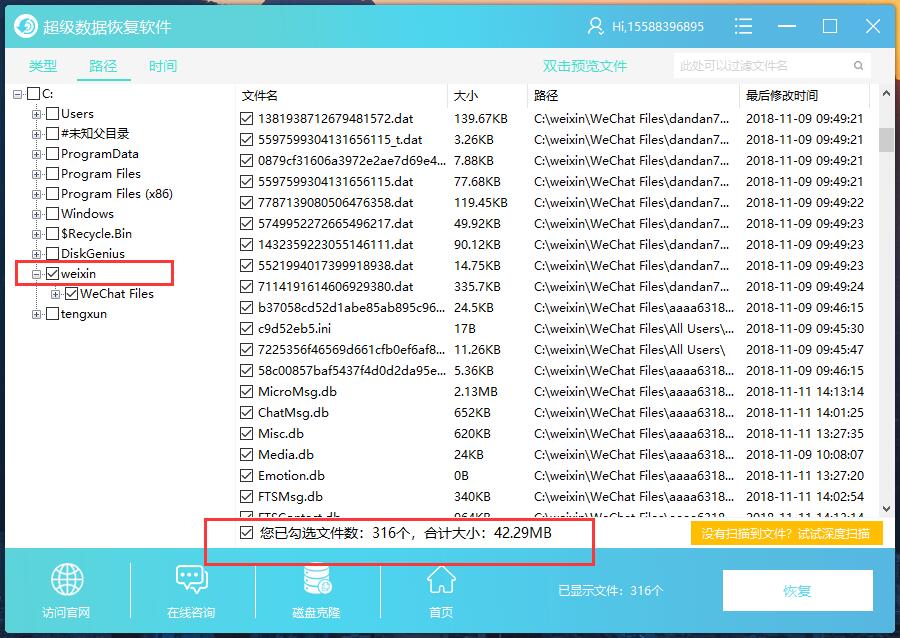Screen dimensions: 900x638
Task: Uncheck the Emotion.db file checkbox
Action: pos(246,476)
